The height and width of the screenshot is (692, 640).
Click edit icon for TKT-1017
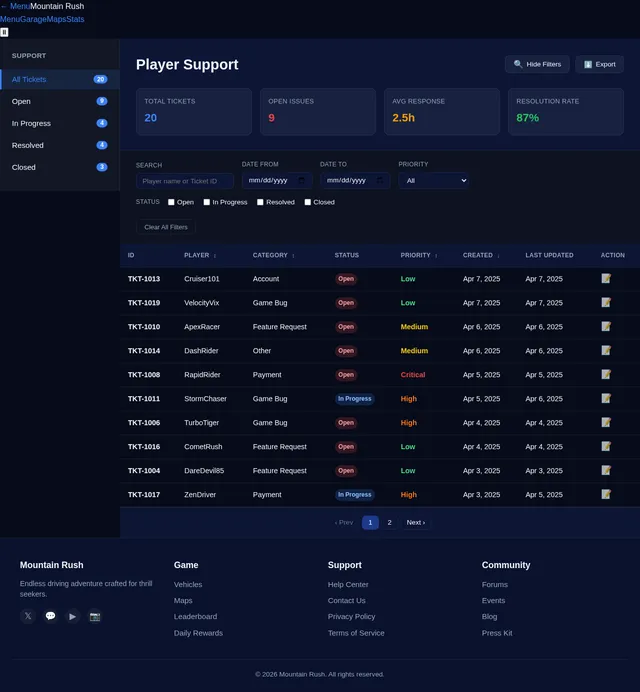[x=606, y=494]
